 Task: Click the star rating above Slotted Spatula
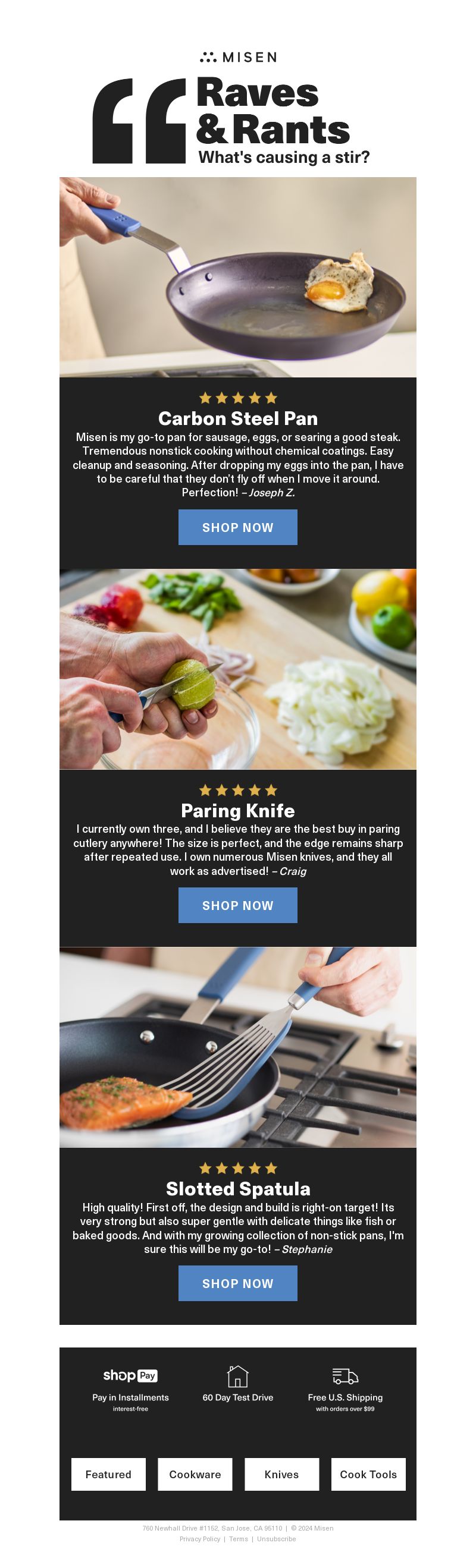click(237, 1168)
